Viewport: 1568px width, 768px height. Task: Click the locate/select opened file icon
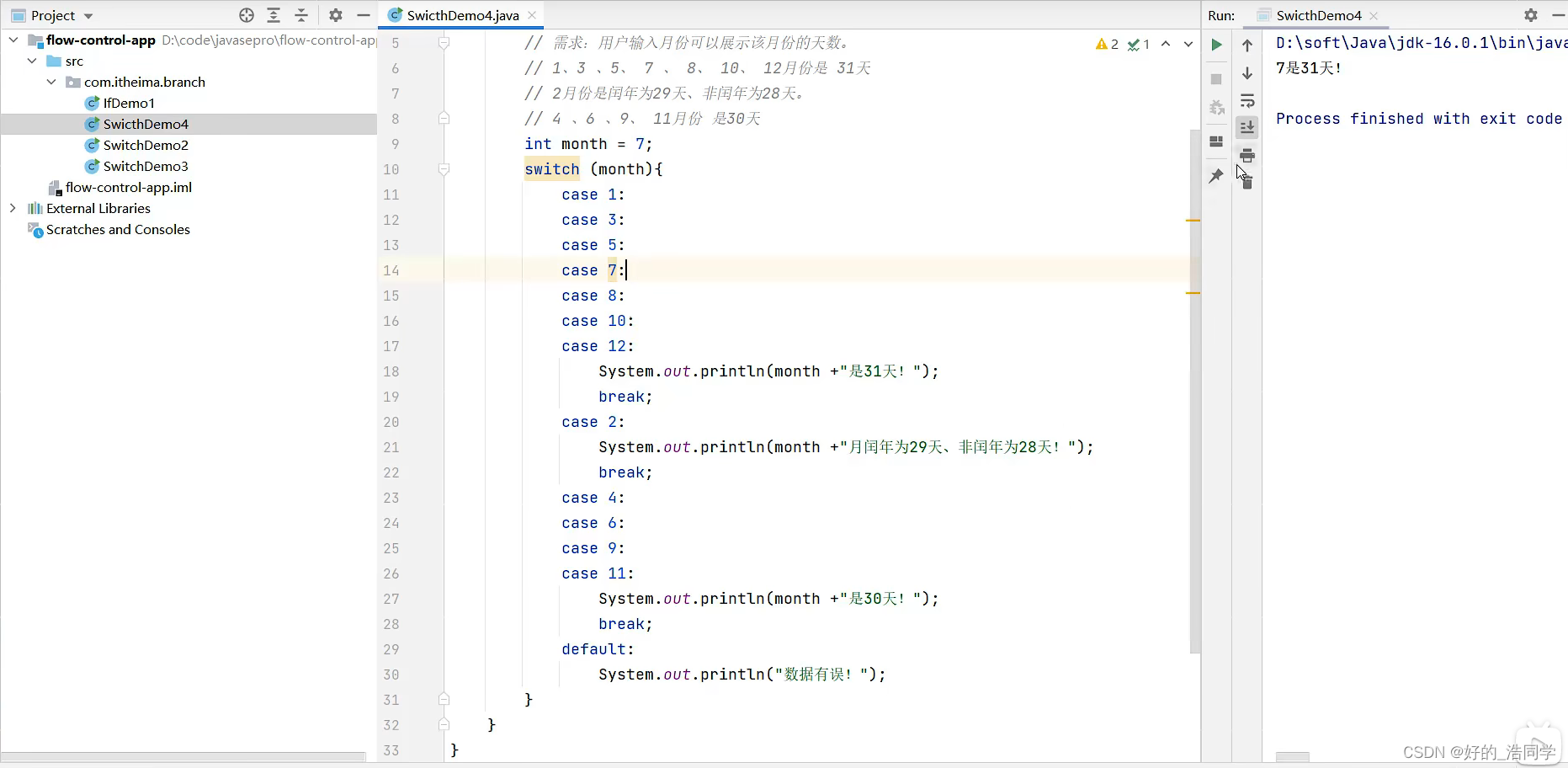[247, 15]
